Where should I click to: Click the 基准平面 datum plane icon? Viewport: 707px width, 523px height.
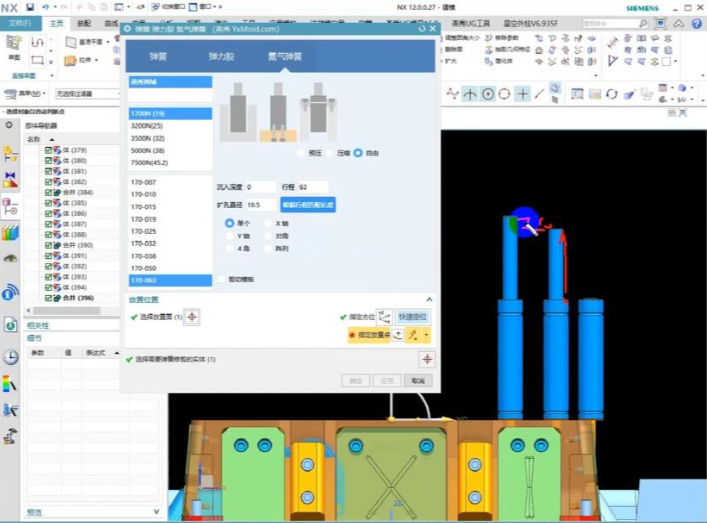(x=71, y=42)
